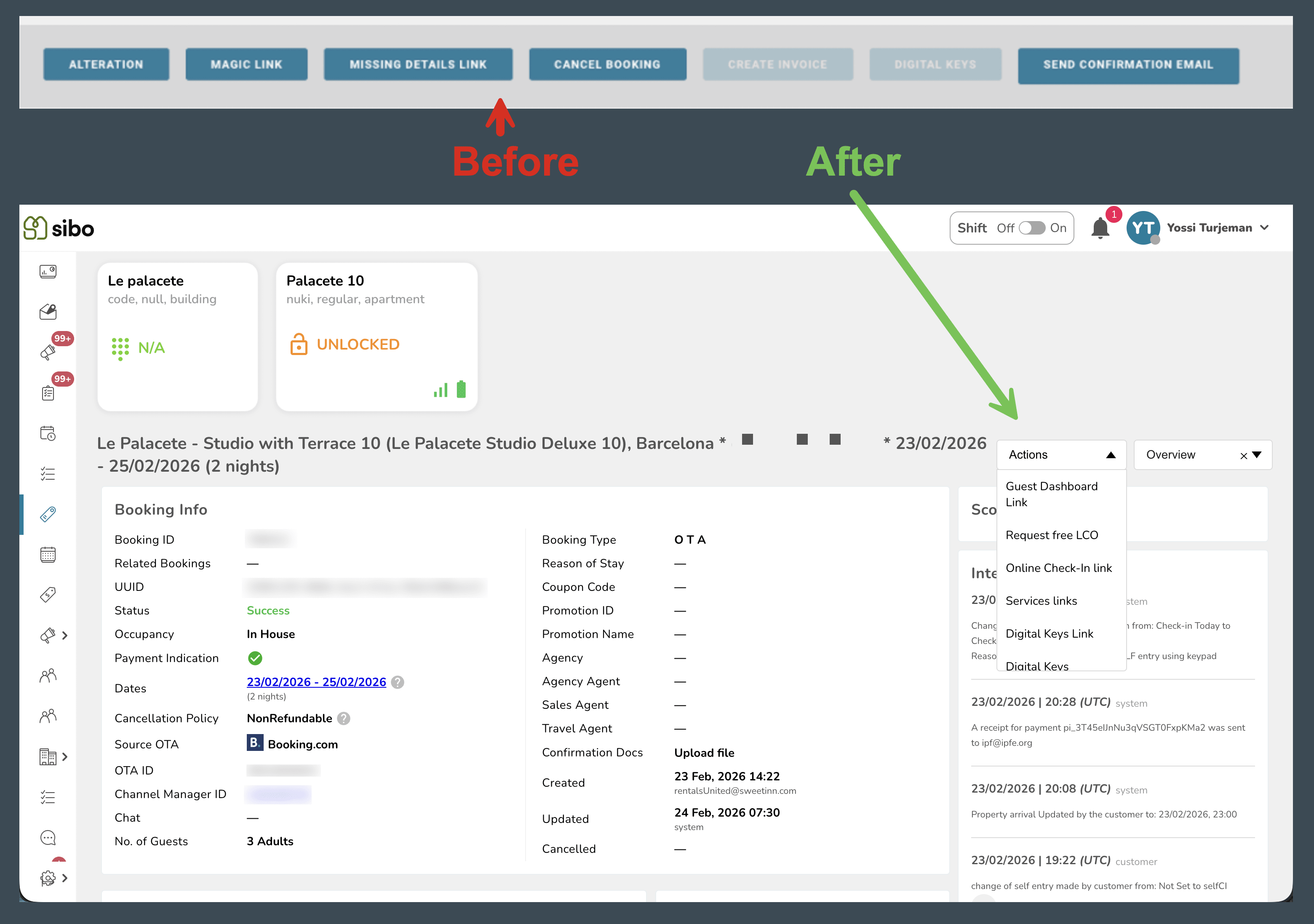Open the dashboard analytics icon in sidebar
This screenshot has width=1314, height=924.
[x=48, y=271]
